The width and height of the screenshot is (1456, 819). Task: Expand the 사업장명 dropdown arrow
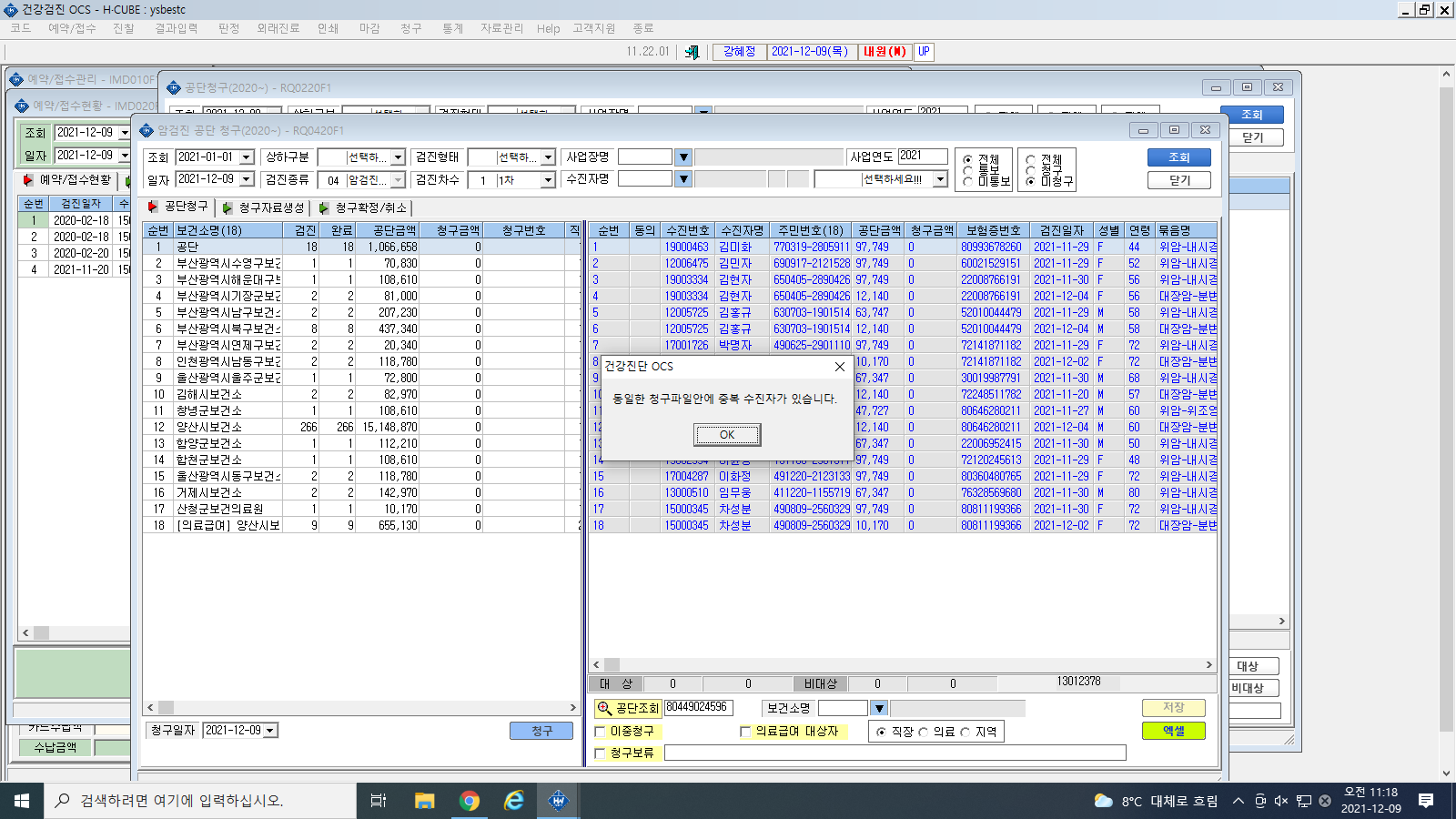tap(683, 157)
